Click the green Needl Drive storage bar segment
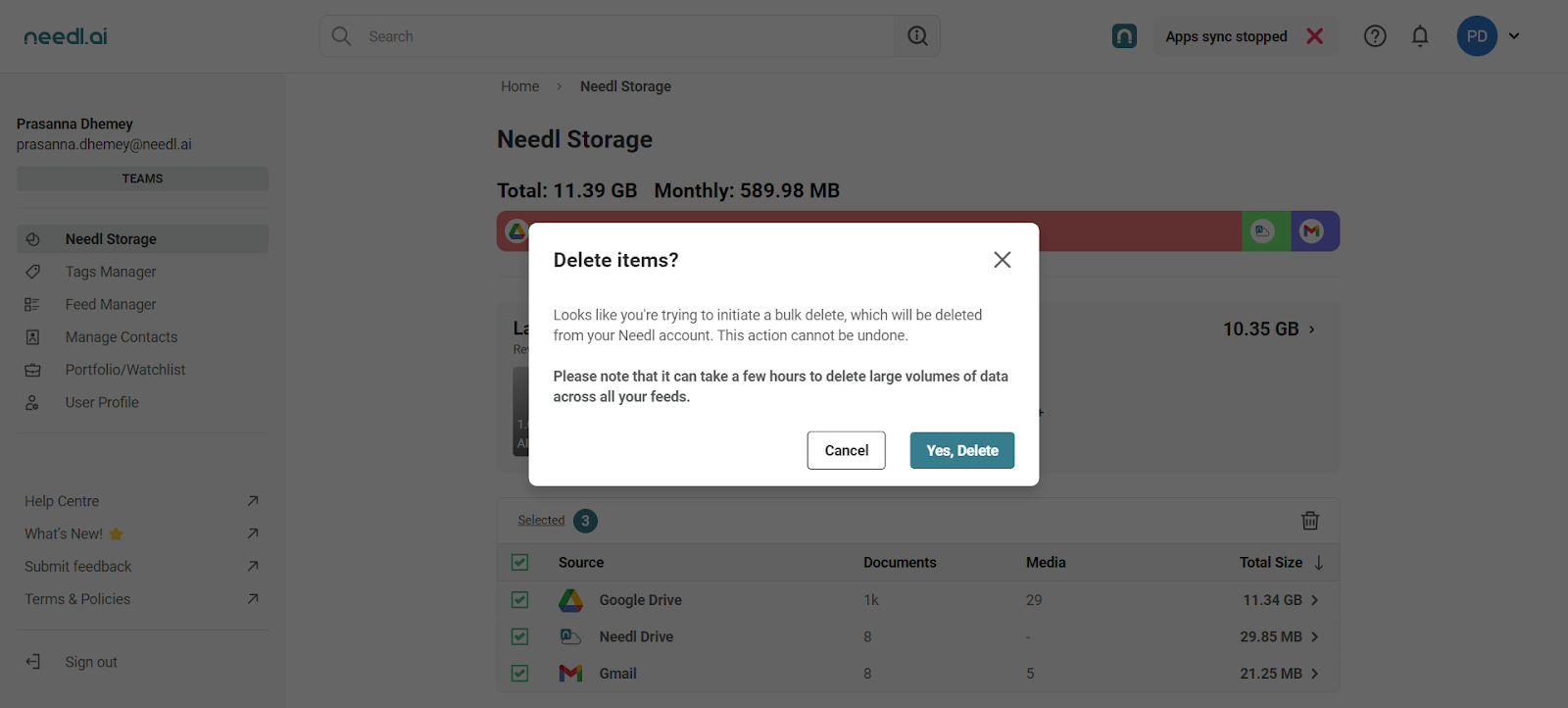 pyautogui.click(x=1266, y=231)
